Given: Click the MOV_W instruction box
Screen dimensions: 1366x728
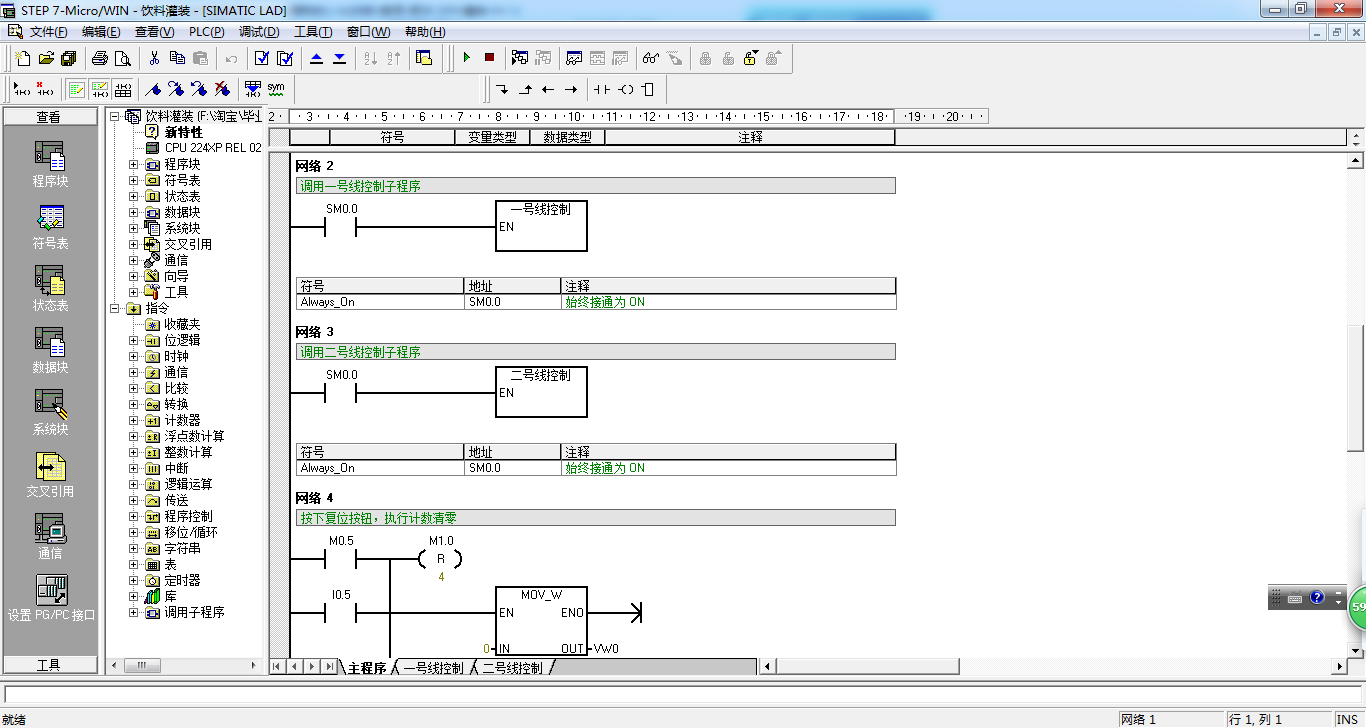Looking at the screenshot, I should pyautogui.click(x=541, y=621).
